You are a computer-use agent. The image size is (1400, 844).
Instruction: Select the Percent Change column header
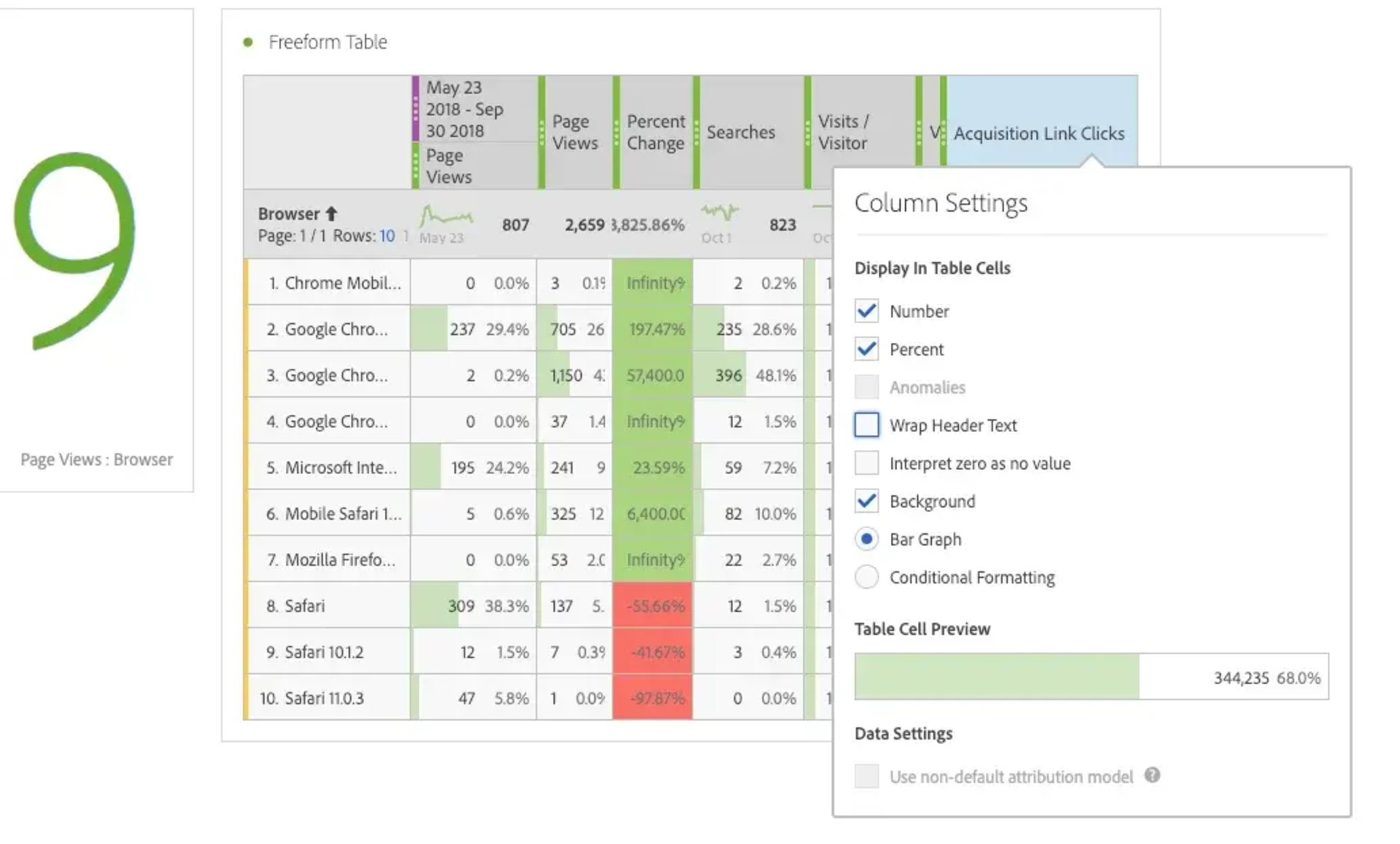655,132
